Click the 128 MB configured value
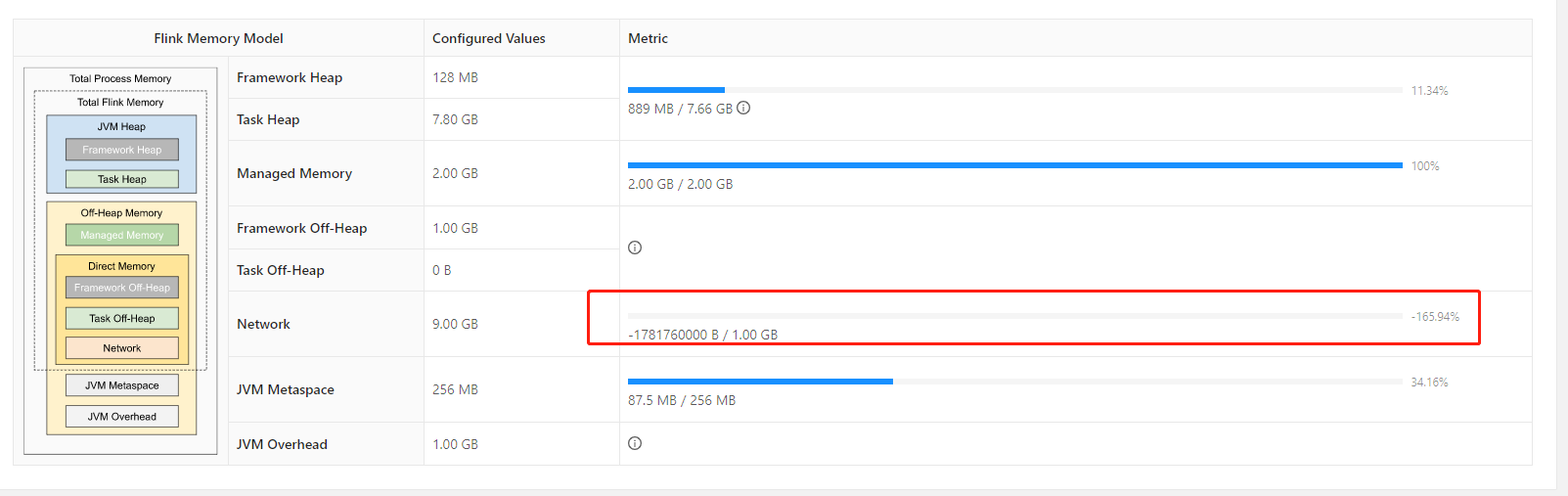The width and height of the screenshot is (1568, 496). pos(455,77)
